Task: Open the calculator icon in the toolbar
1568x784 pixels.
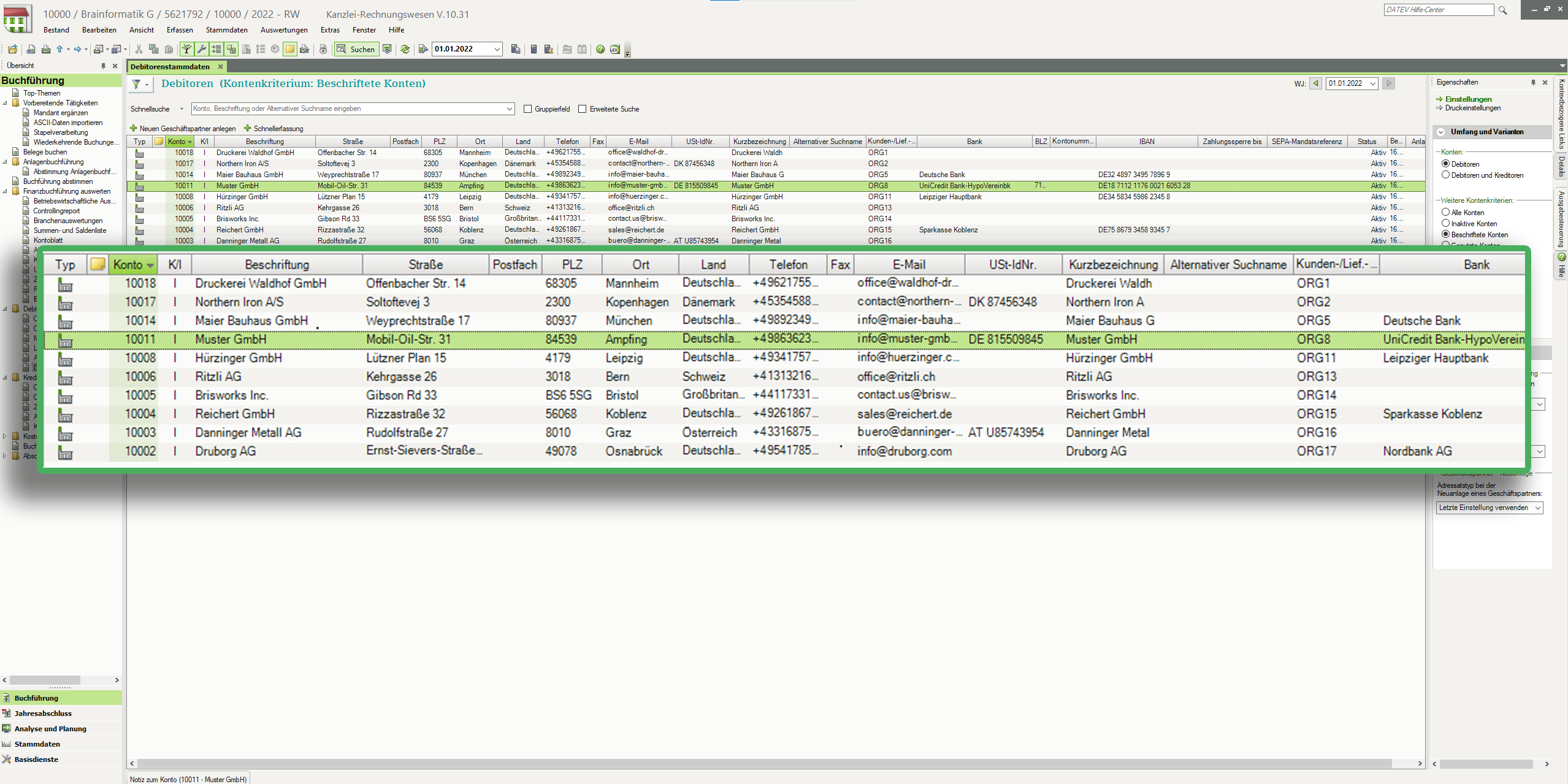Action: [534, 49]
